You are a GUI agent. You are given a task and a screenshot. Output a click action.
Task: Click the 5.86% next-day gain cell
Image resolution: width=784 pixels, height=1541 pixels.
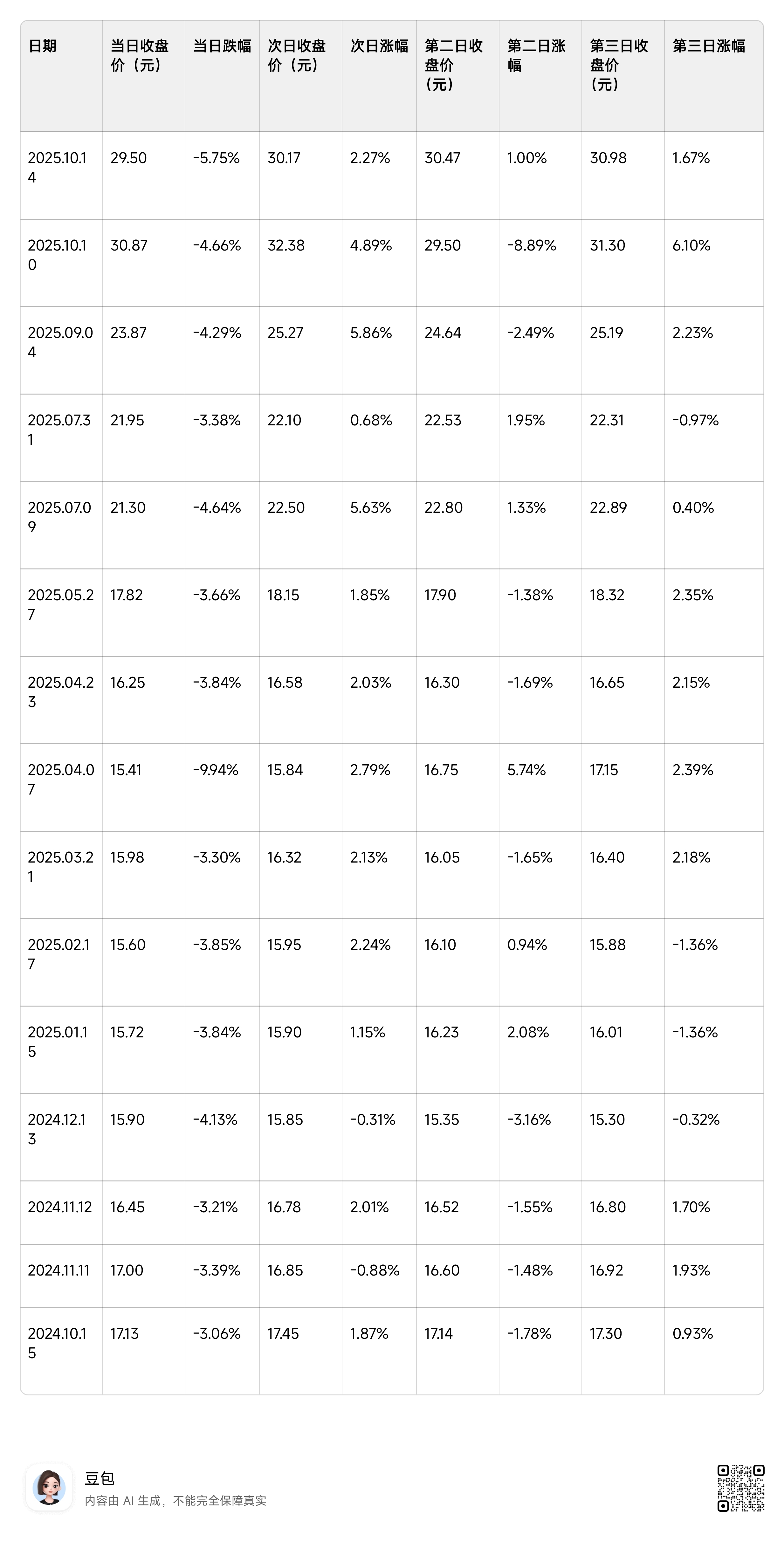tap(371, 333)
